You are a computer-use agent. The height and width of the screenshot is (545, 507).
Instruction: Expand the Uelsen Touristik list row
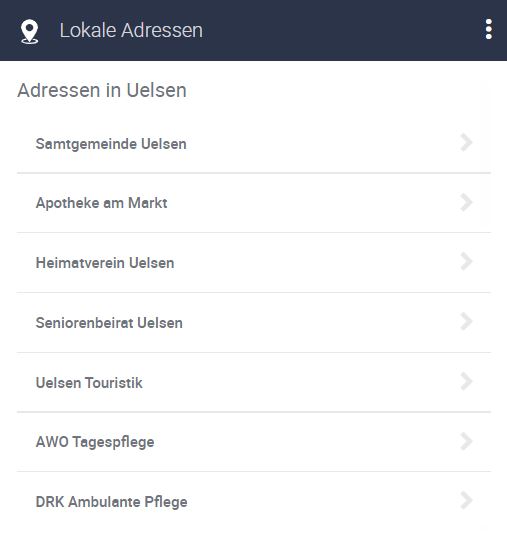(254, 382)
